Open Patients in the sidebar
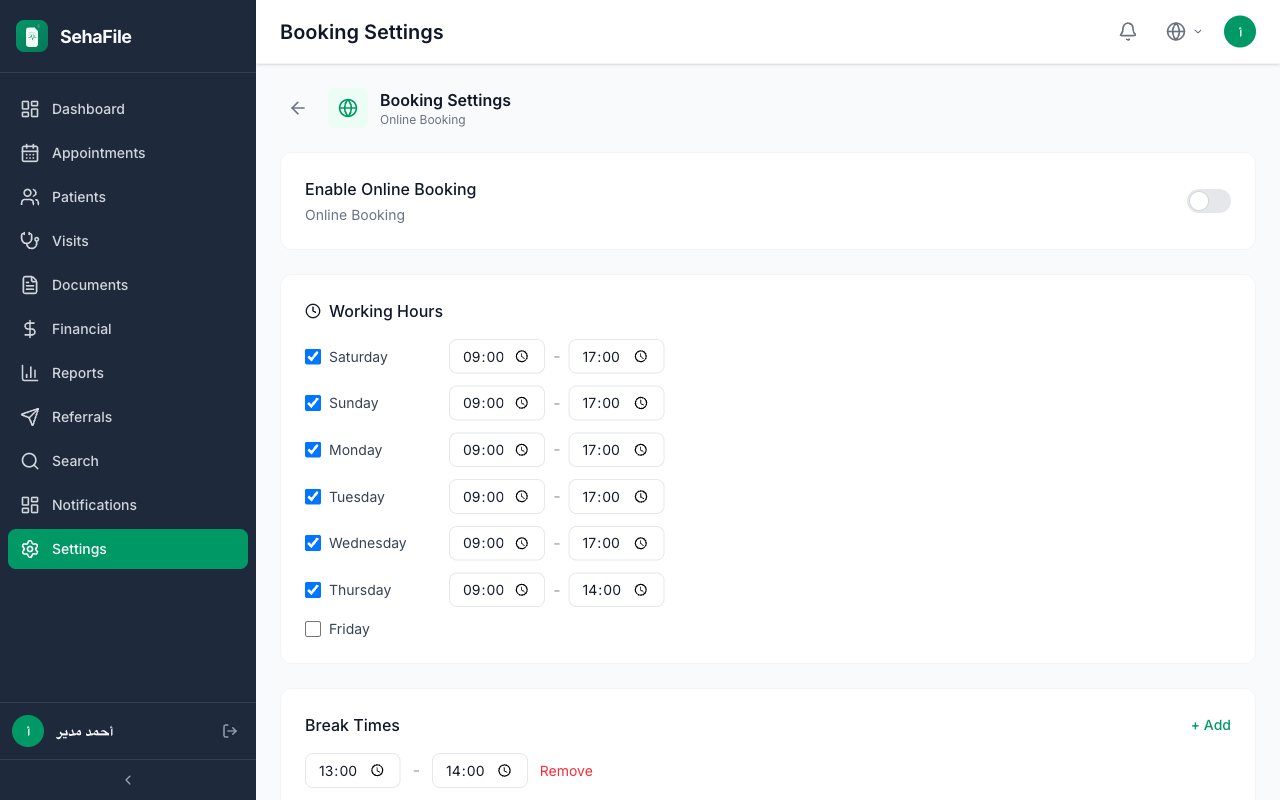 pyautogui.click(x=128, y=197)
